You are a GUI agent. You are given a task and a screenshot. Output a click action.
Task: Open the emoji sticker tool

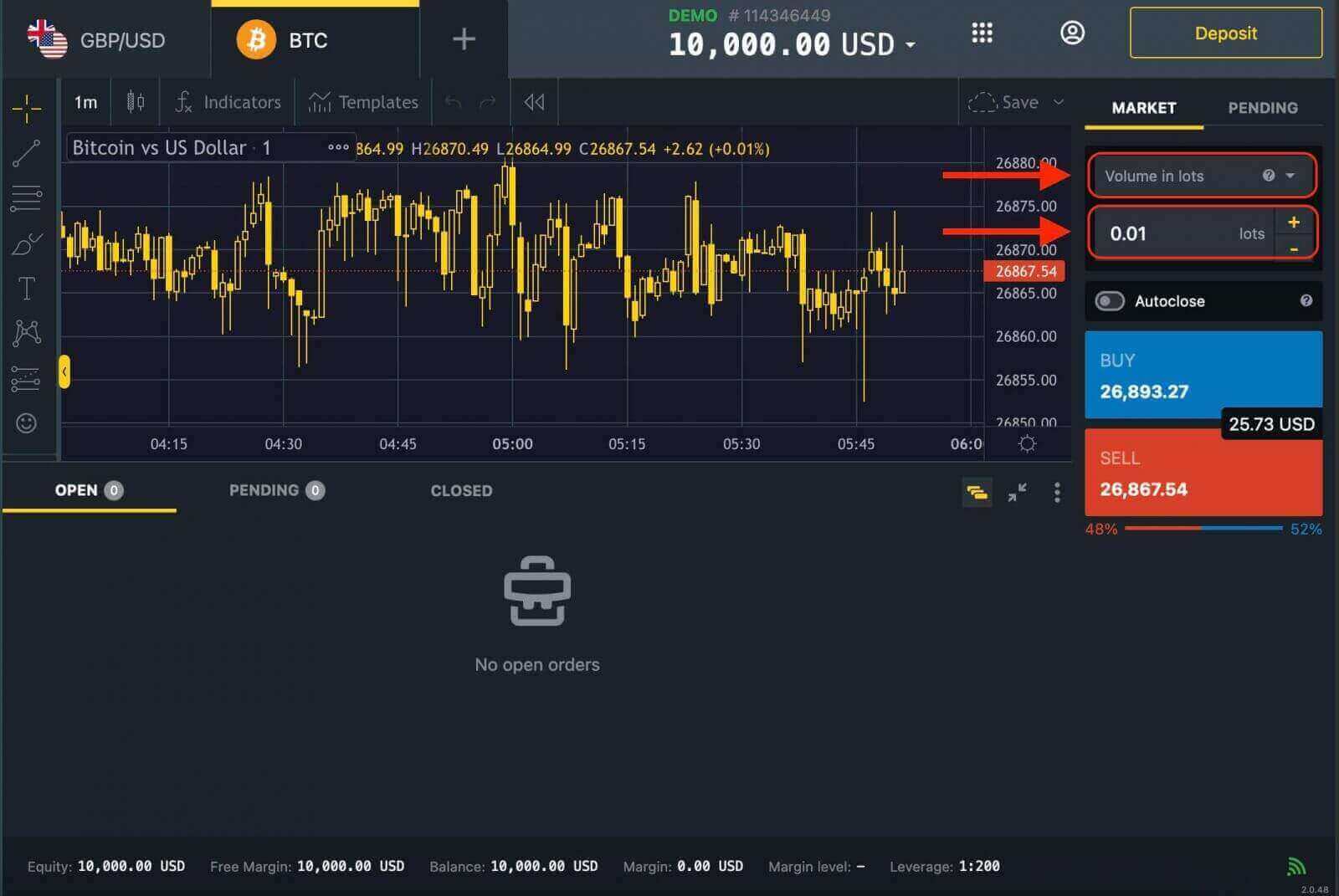(x=27, y=423)
